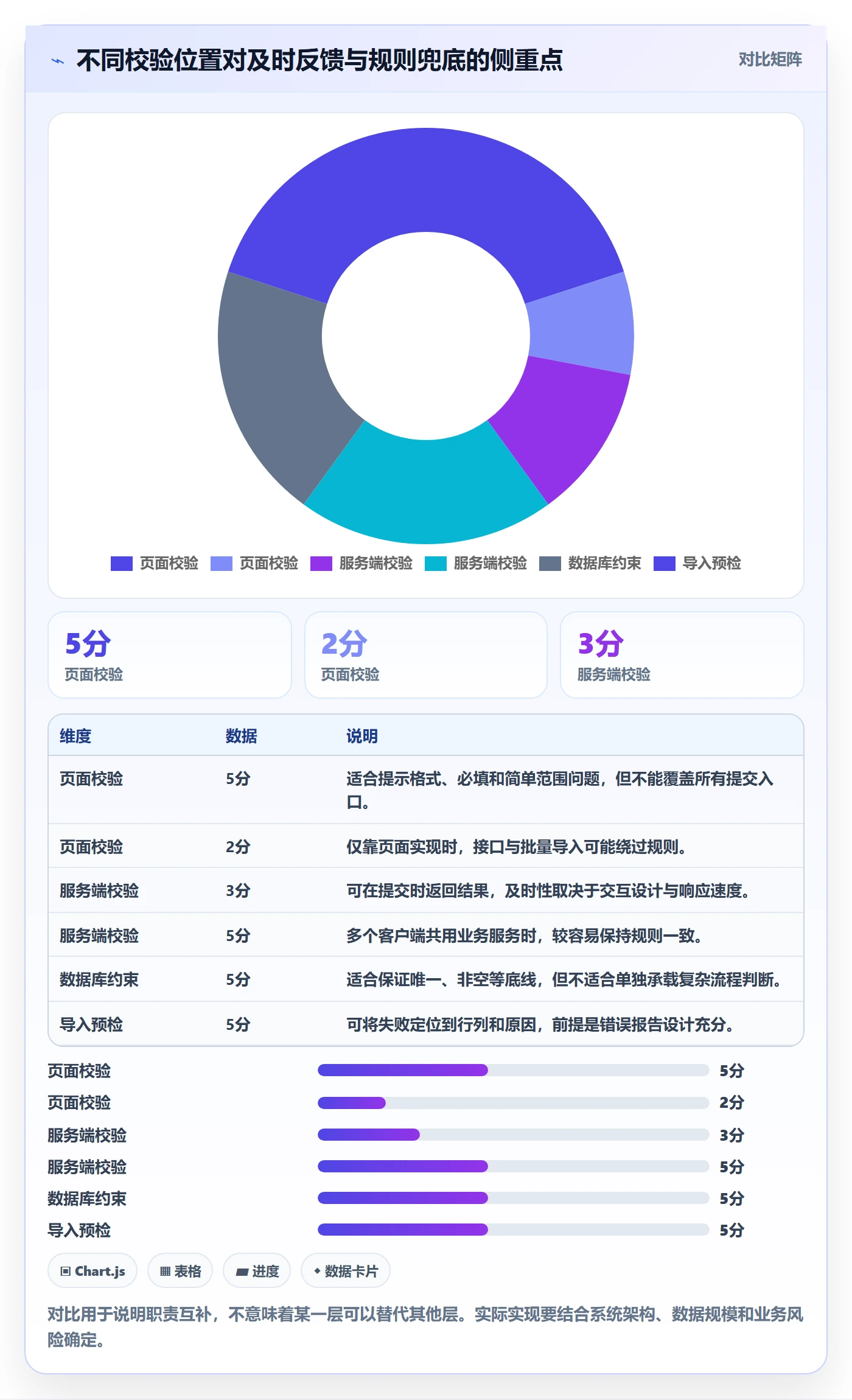Click the 3分 value beside the progress bar
The height and width of the screenshot is (1400, 852).
click(x=732, y=1135)
